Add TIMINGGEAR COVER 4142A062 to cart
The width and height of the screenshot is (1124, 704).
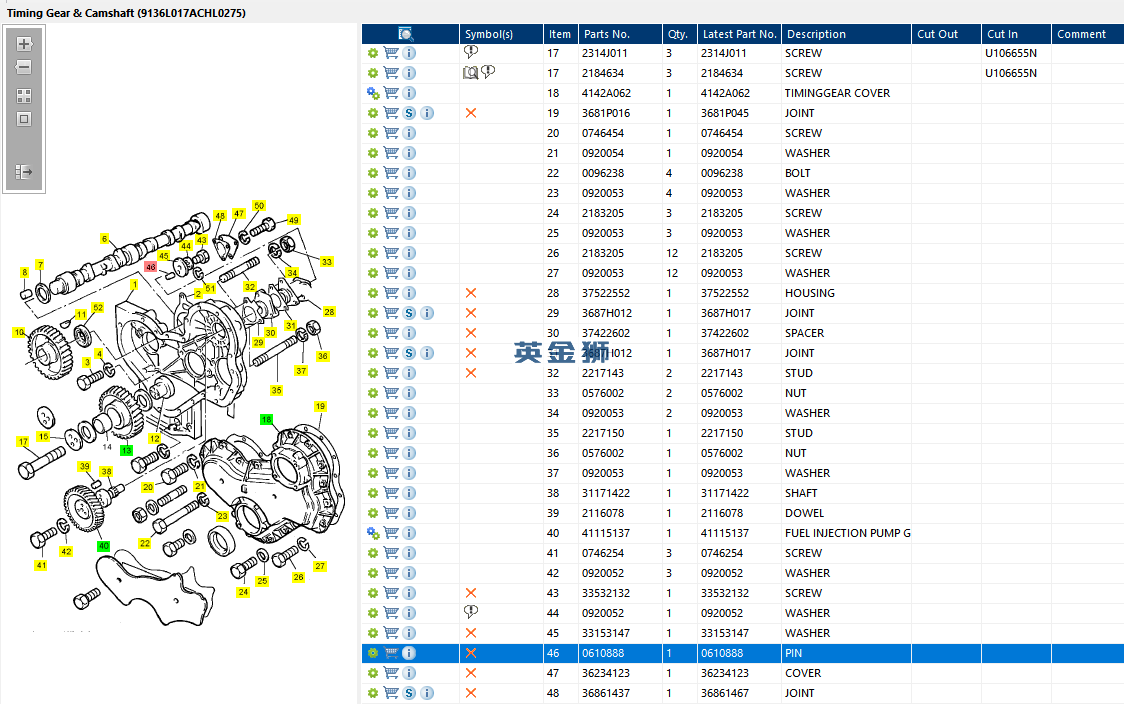tap(391, 93)
